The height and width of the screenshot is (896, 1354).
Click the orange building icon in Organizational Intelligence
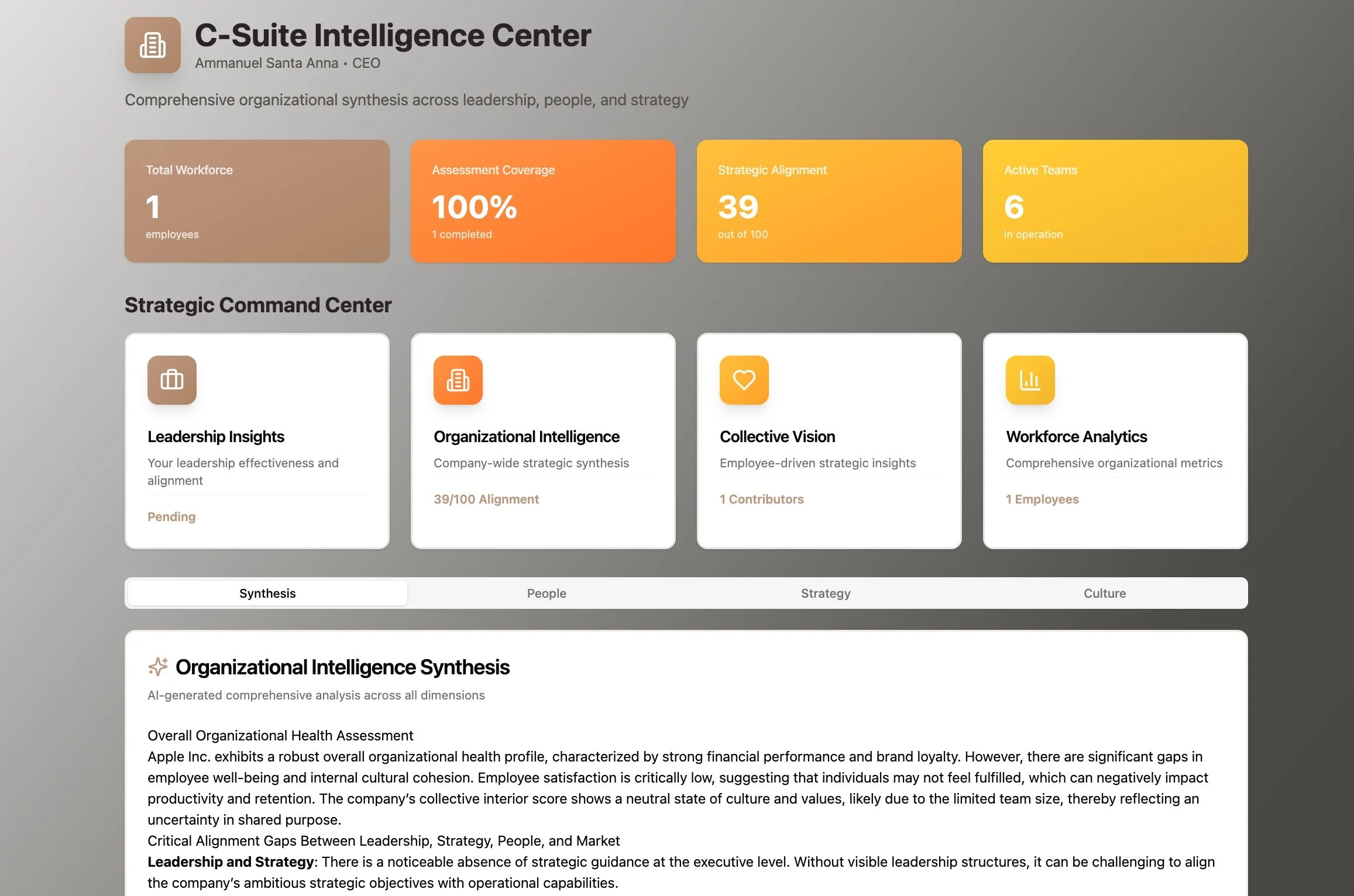coord(458,380)
